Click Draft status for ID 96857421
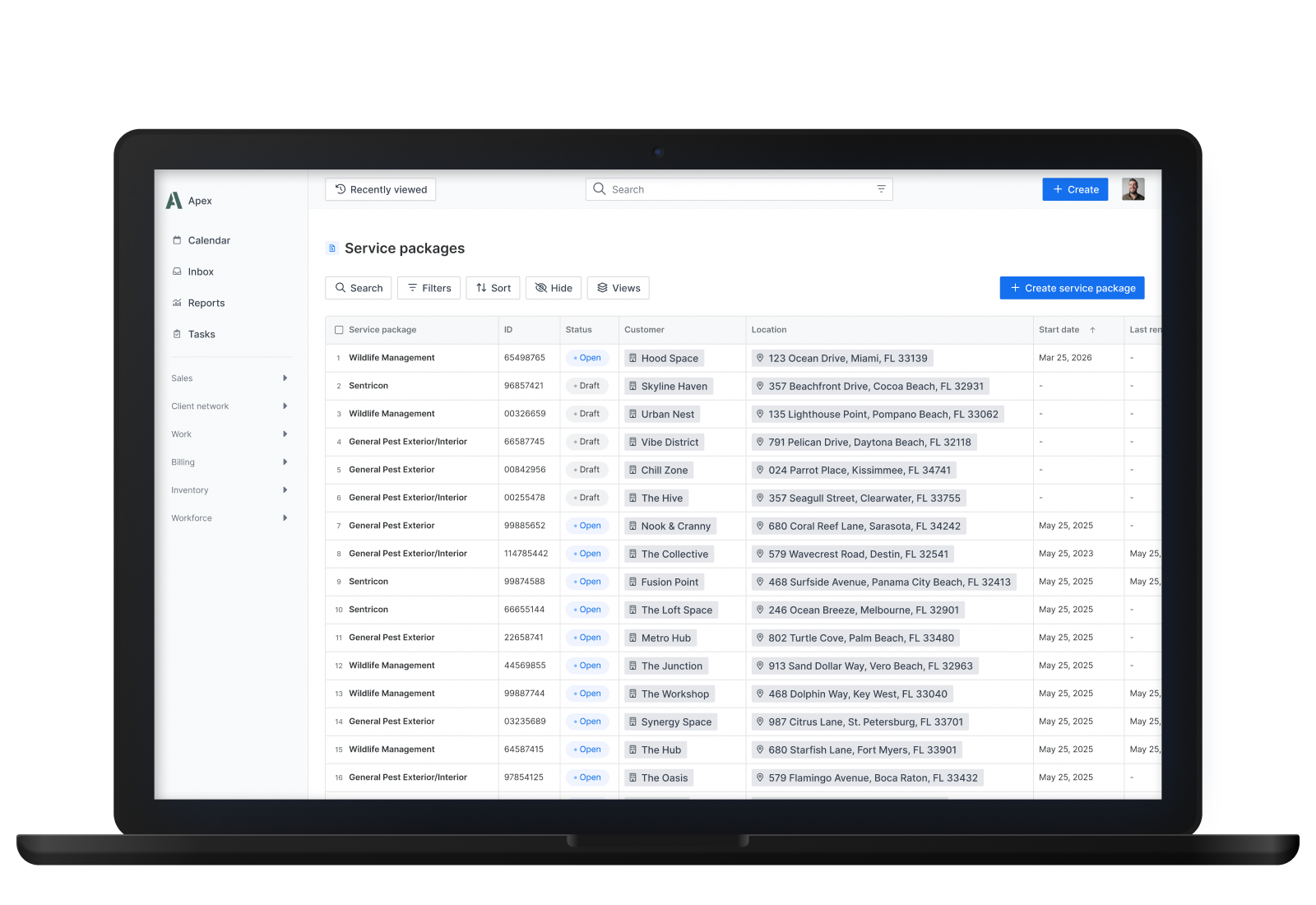Image resolution: width=1316 pixels, height=905 pixels. click(x=587, y=386)
